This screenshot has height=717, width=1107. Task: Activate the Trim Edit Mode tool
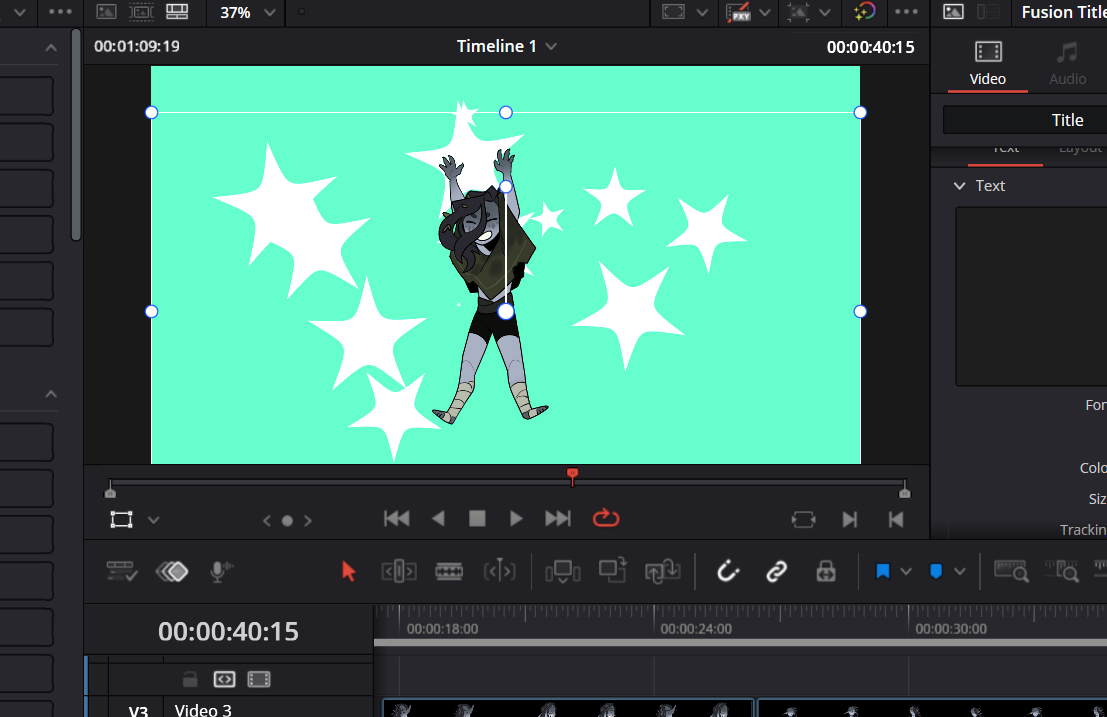point(399,571)
